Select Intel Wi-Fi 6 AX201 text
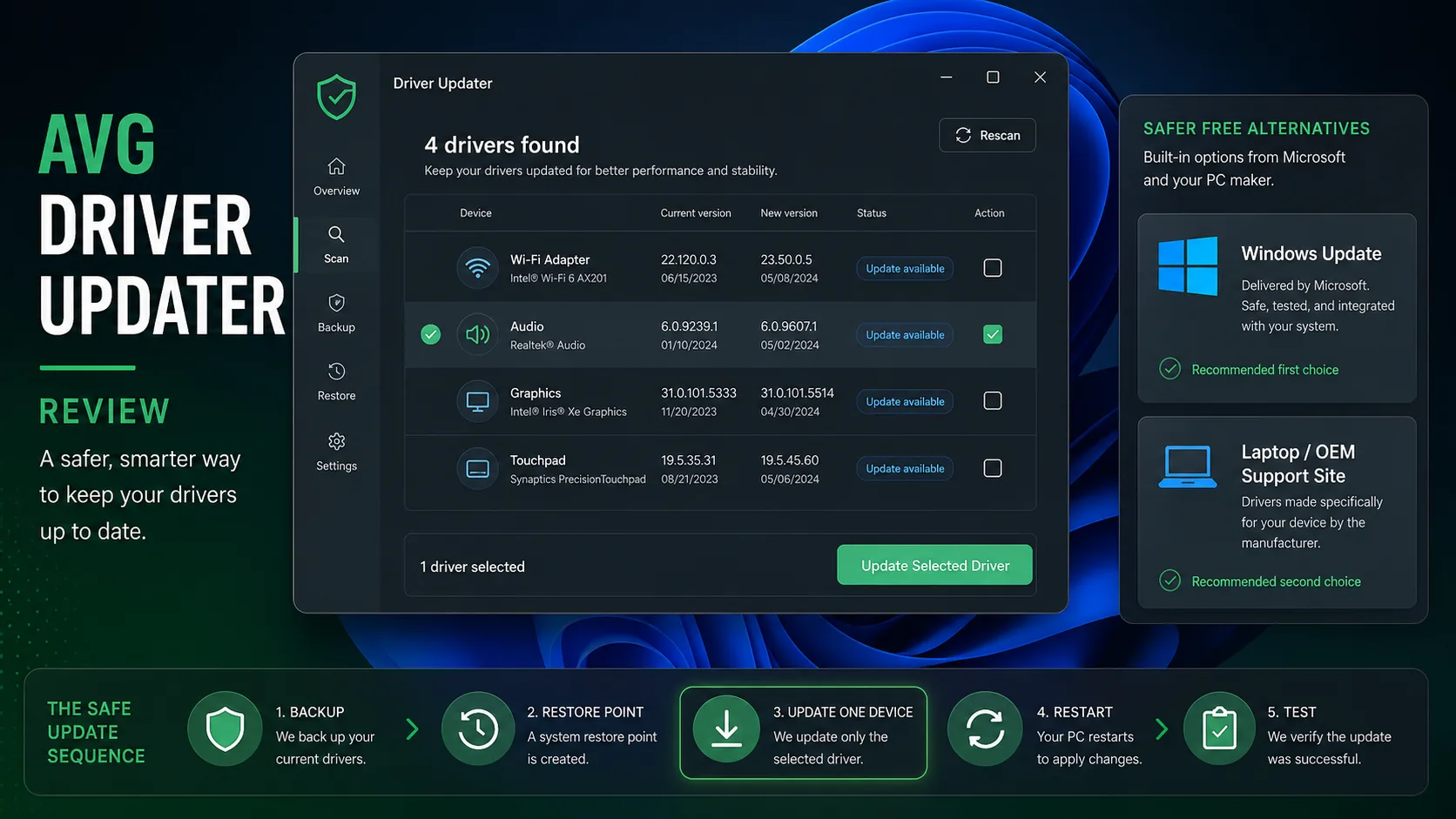1456x819 pixels. (558, 279)
